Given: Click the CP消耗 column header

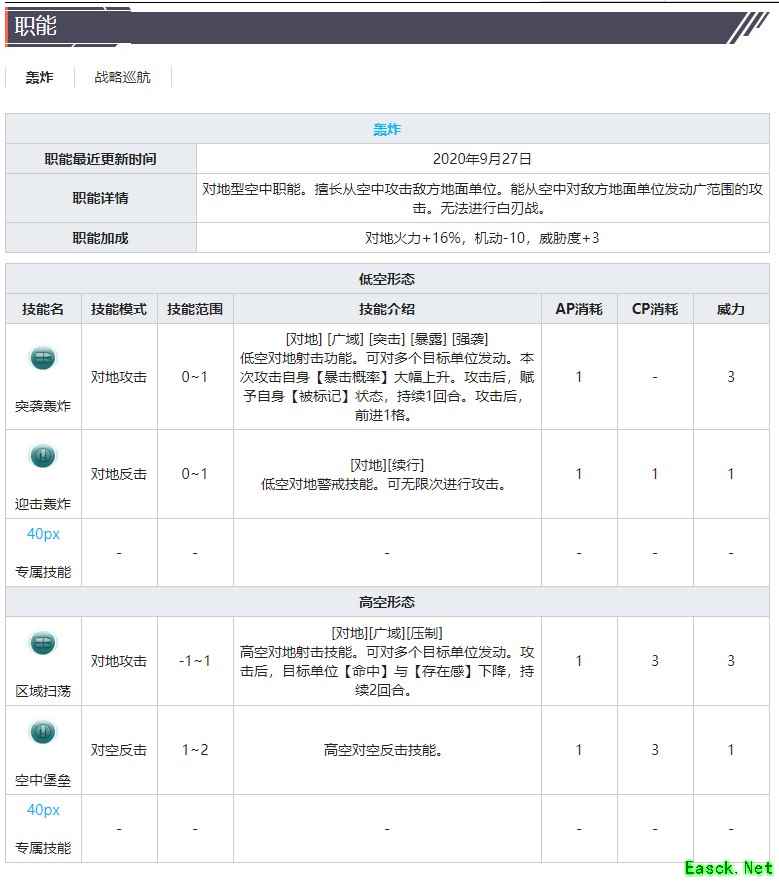Looking at the screenshot, I should coord(655,309).
